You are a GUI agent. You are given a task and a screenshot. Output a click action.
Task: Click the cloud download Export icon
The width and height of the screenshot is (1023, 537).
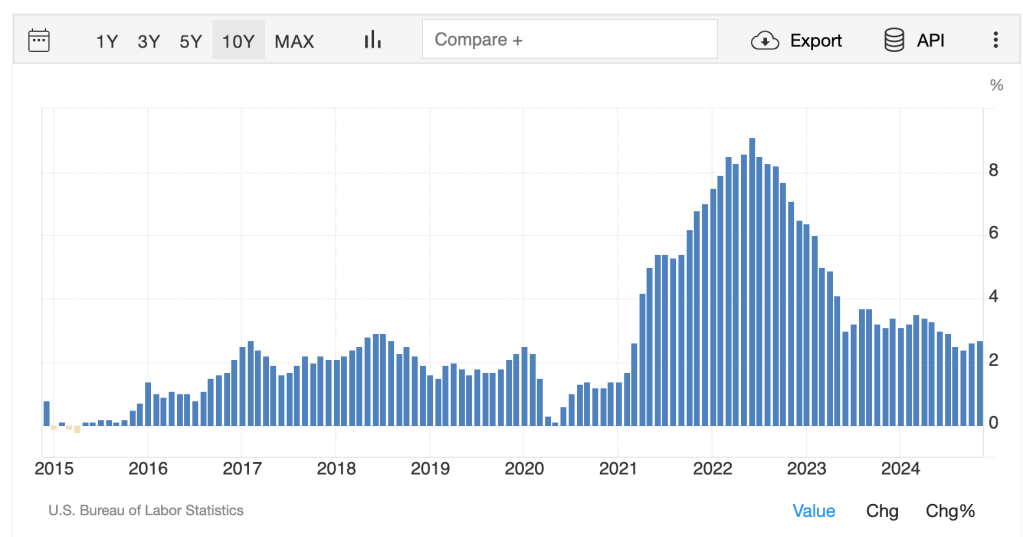click(x=765, y=40)
